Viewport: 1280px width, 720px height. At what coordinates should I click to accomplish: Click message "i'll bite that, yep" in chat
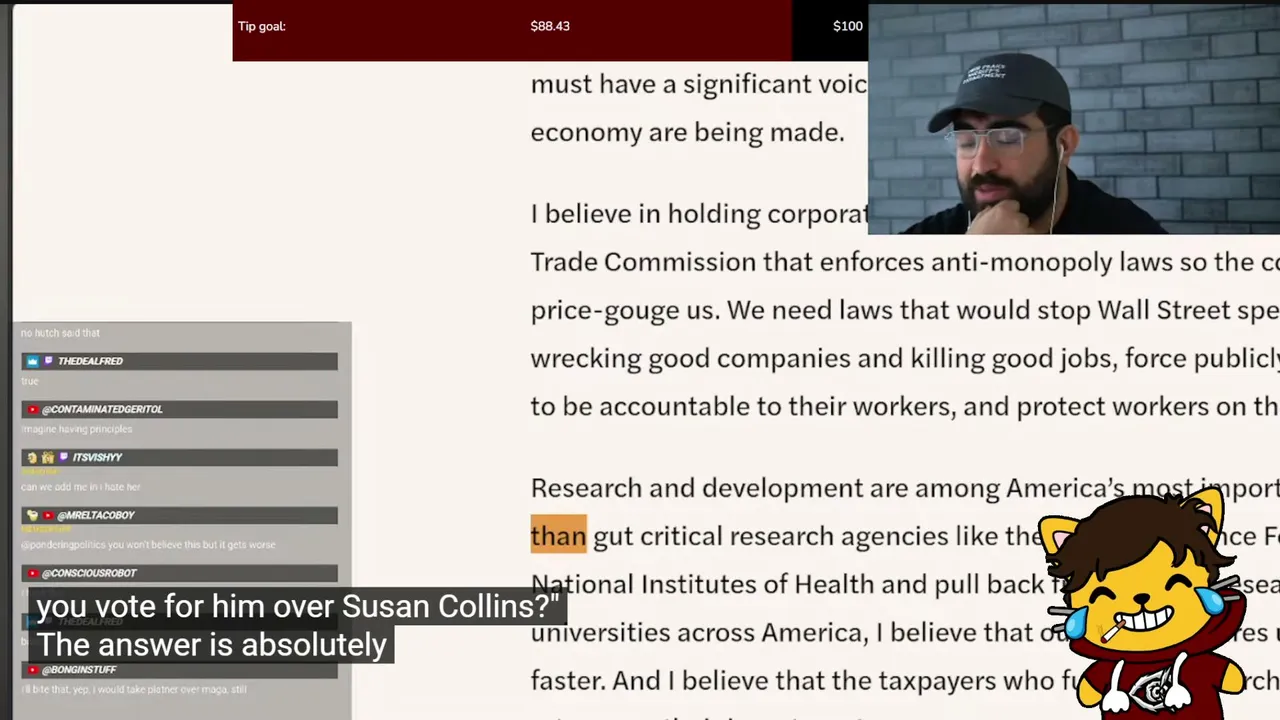click(x=134, y=689)
